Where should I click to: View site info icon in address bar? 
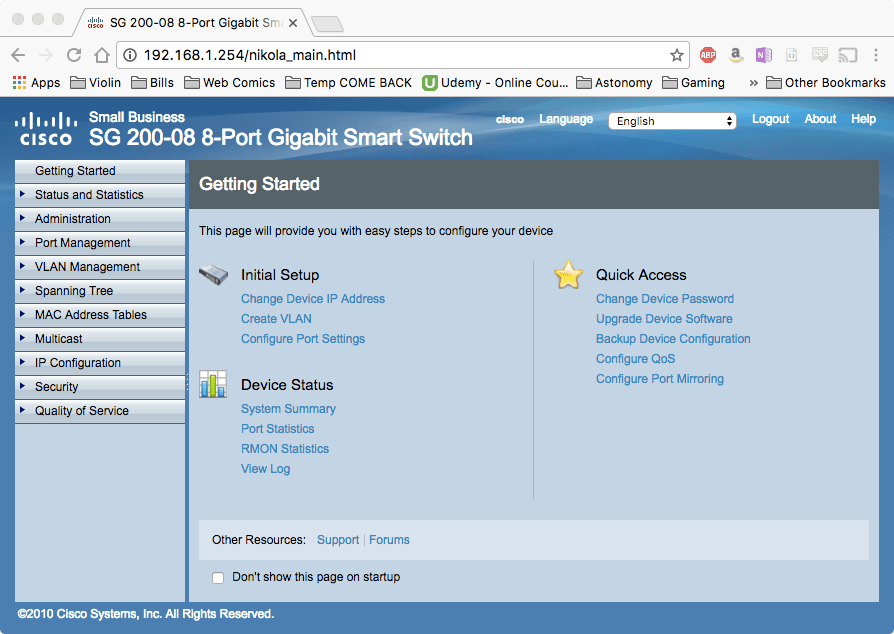[131, 55]
